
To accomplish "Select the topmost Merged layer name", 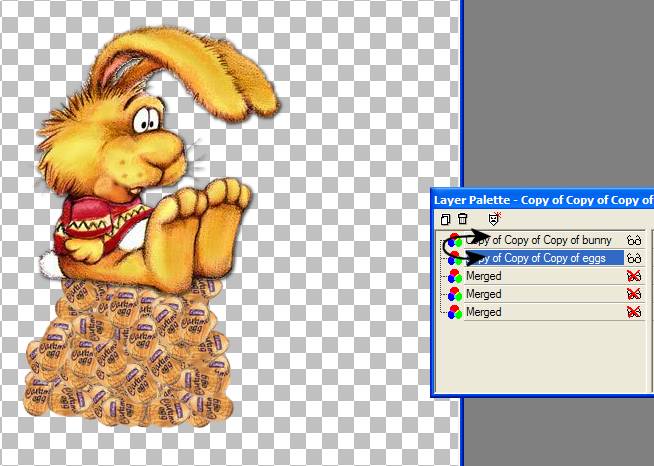I will pyautogui.click(x=484, y=276).
